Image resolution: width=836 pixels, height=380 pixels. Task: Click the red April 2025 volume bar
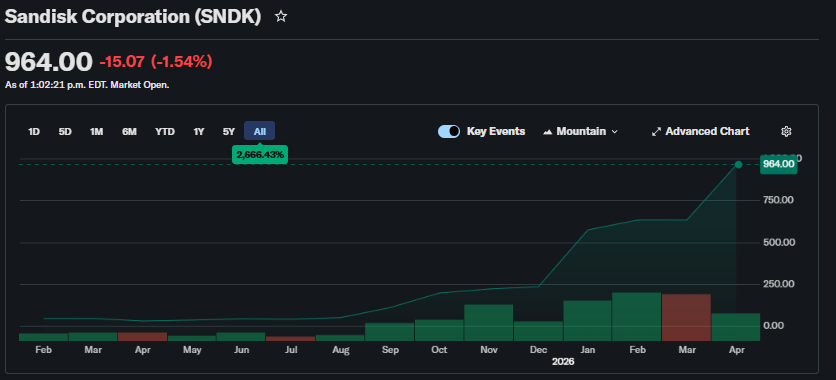(142, 337)
